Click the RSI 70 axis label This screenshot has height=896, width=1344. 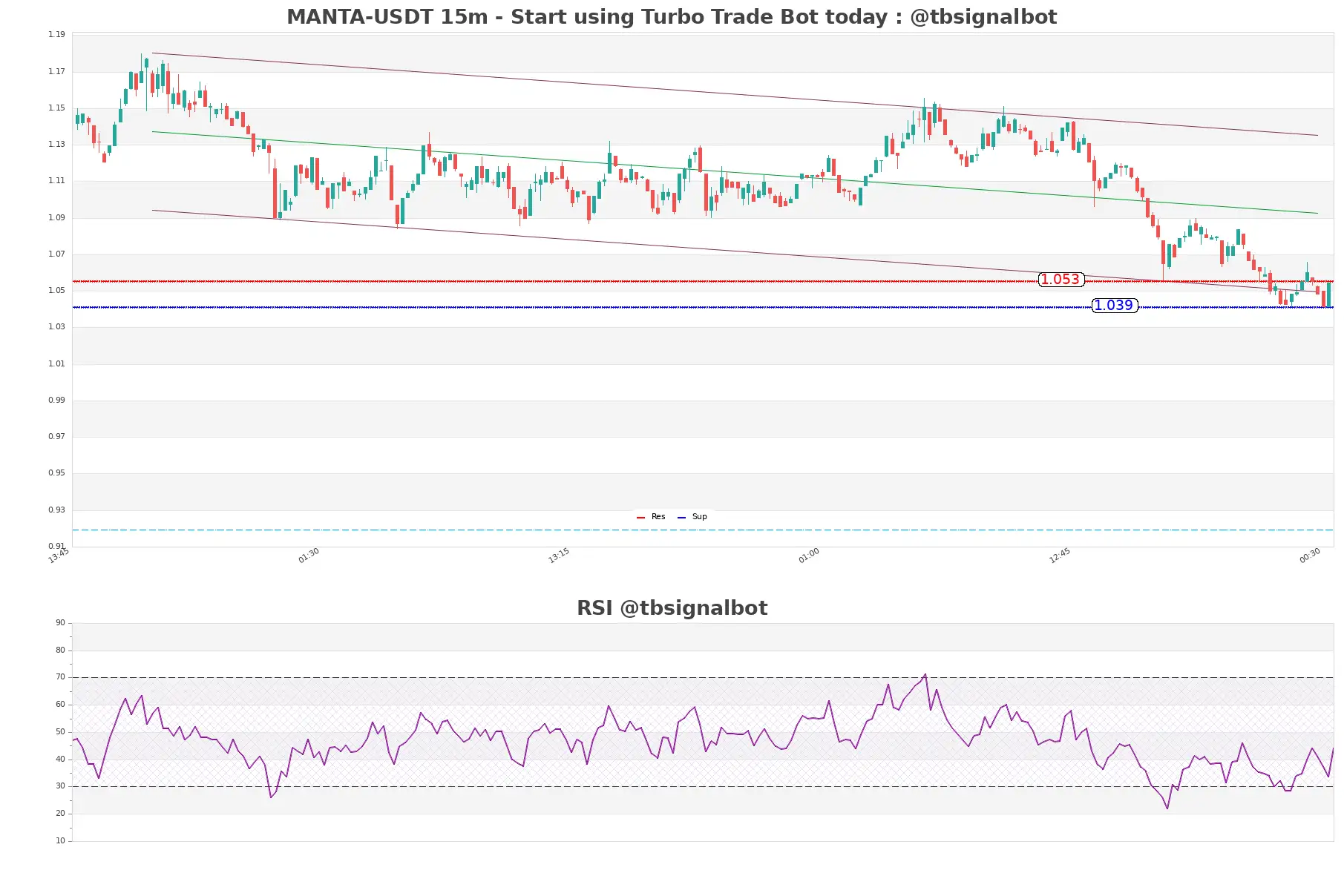click(x=60, y=677)
